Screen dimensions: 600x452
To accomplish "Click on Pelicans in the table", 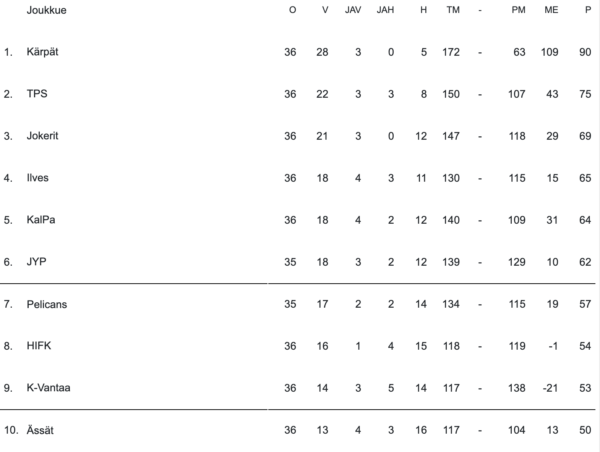I will [46, 303].
